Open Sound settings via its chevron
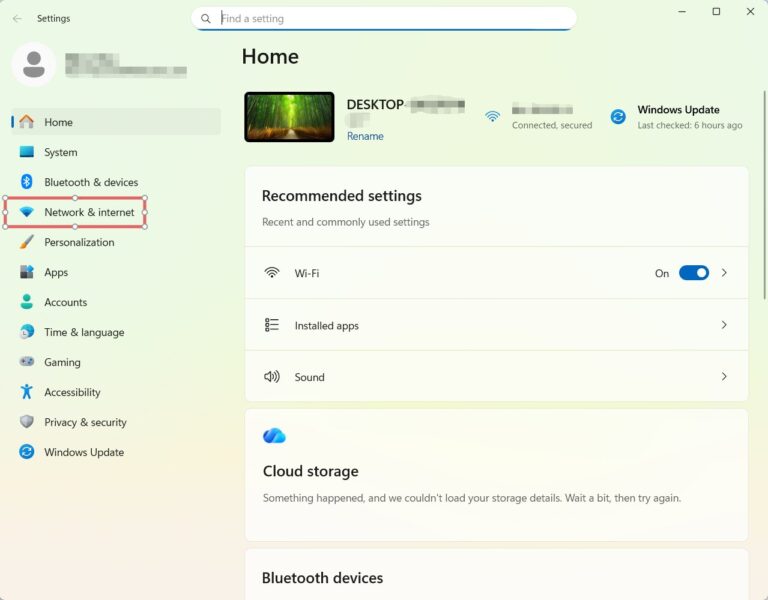Image resolution: width=768 pixels, height=600 pixels. coord(724,377)
